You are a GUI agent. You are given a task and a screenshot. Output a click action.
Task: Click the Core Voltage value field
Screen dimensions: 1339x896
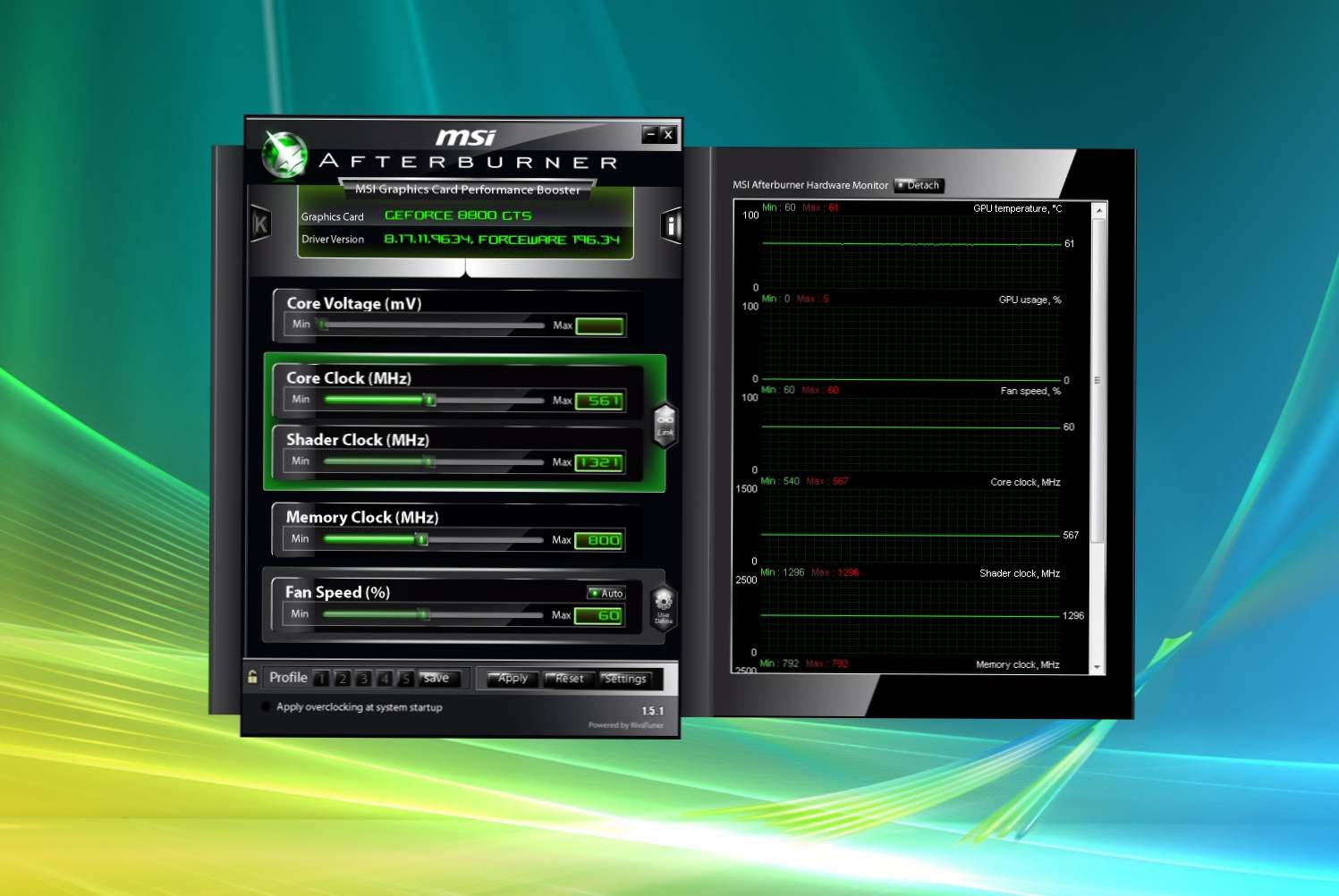599,325
